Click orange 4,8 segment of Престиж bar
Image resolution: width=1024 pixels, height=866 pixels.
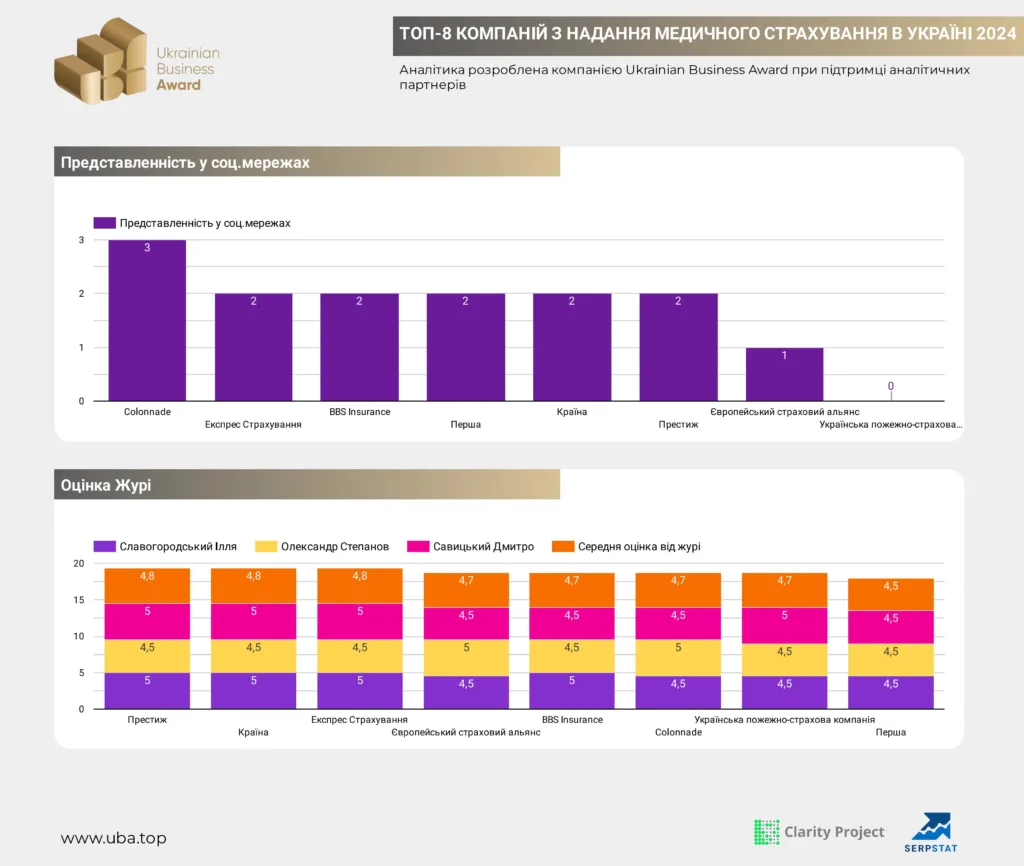point(147,585)
